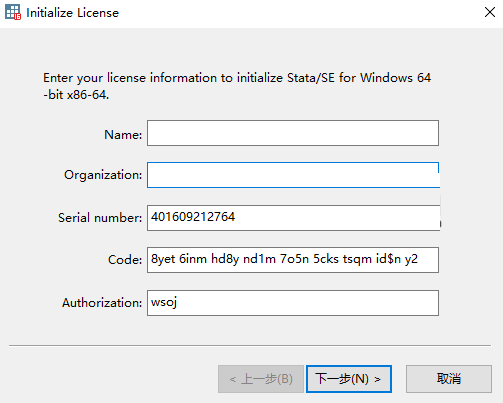Click the license information instruction text

pyautogui.click(x=237, y=86)
